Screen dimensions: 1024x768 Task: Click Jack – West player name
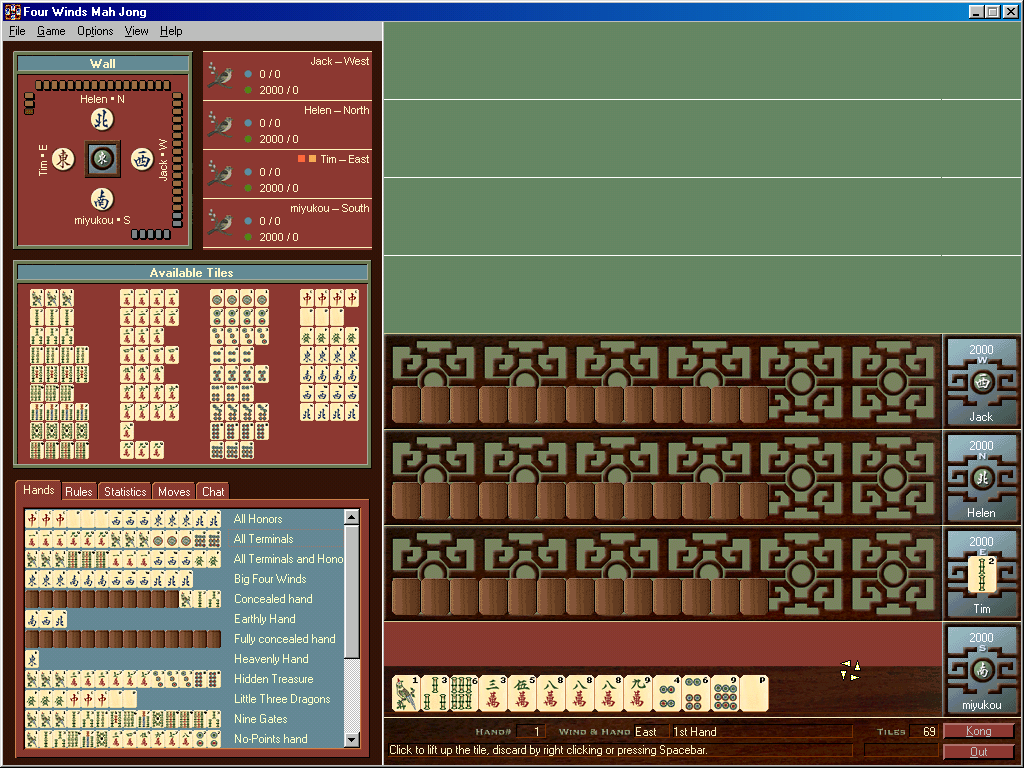pos(340,61)
